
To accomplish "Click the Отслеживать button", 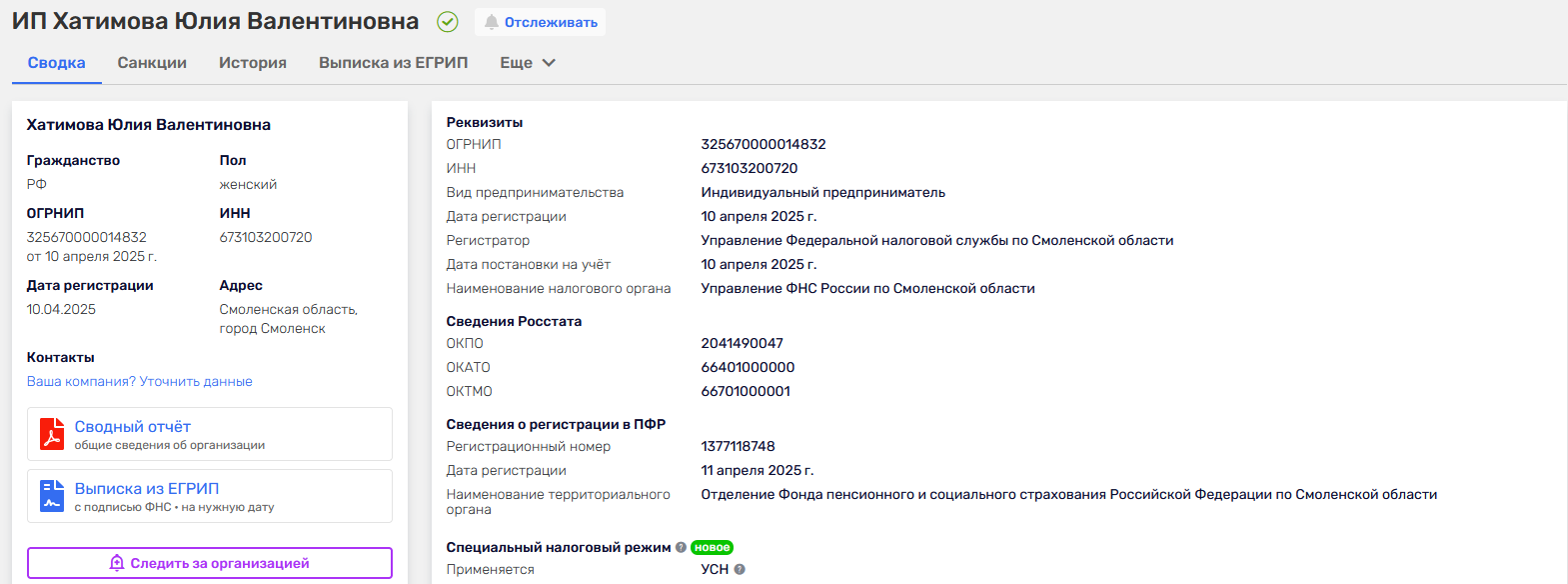I will pyautogui.click(x=540, y=22).
